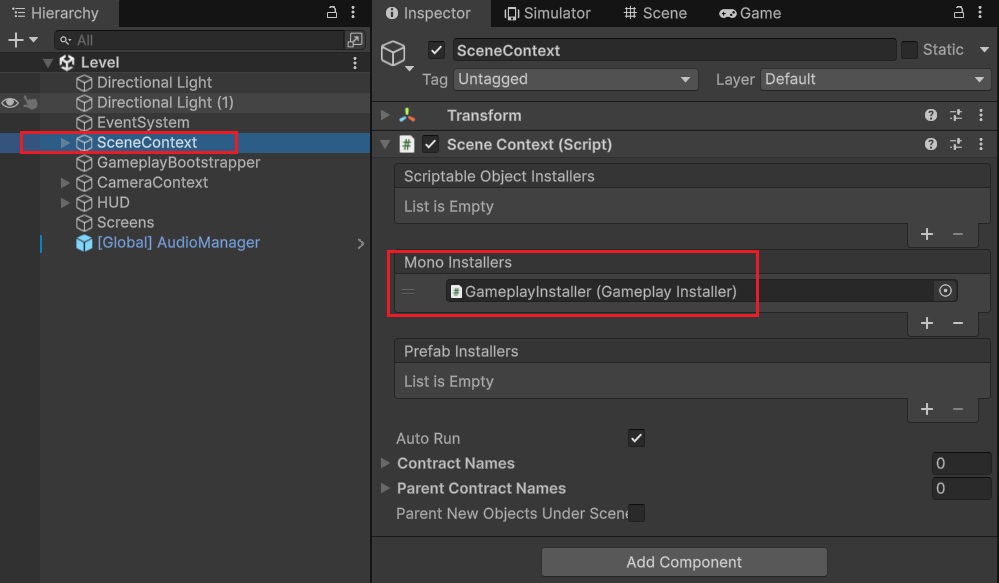
Task: Open Scene Context script more options menu
Action: (x=980, y=144)
